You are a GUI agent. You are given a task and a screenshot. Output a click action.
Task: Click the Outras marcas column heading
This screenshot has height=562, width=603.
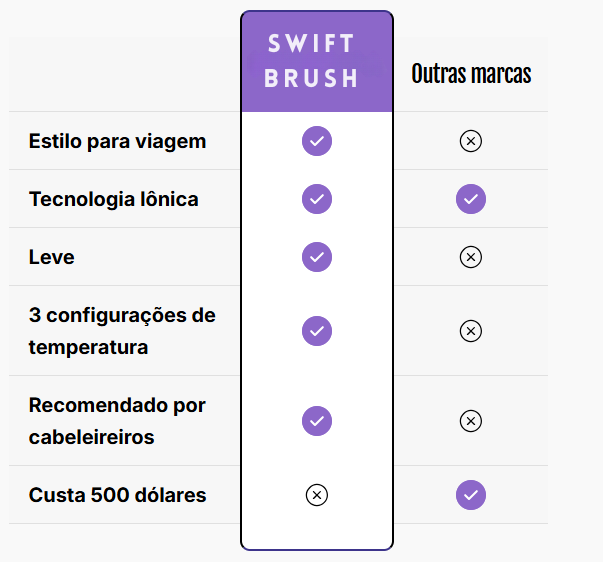471,73
